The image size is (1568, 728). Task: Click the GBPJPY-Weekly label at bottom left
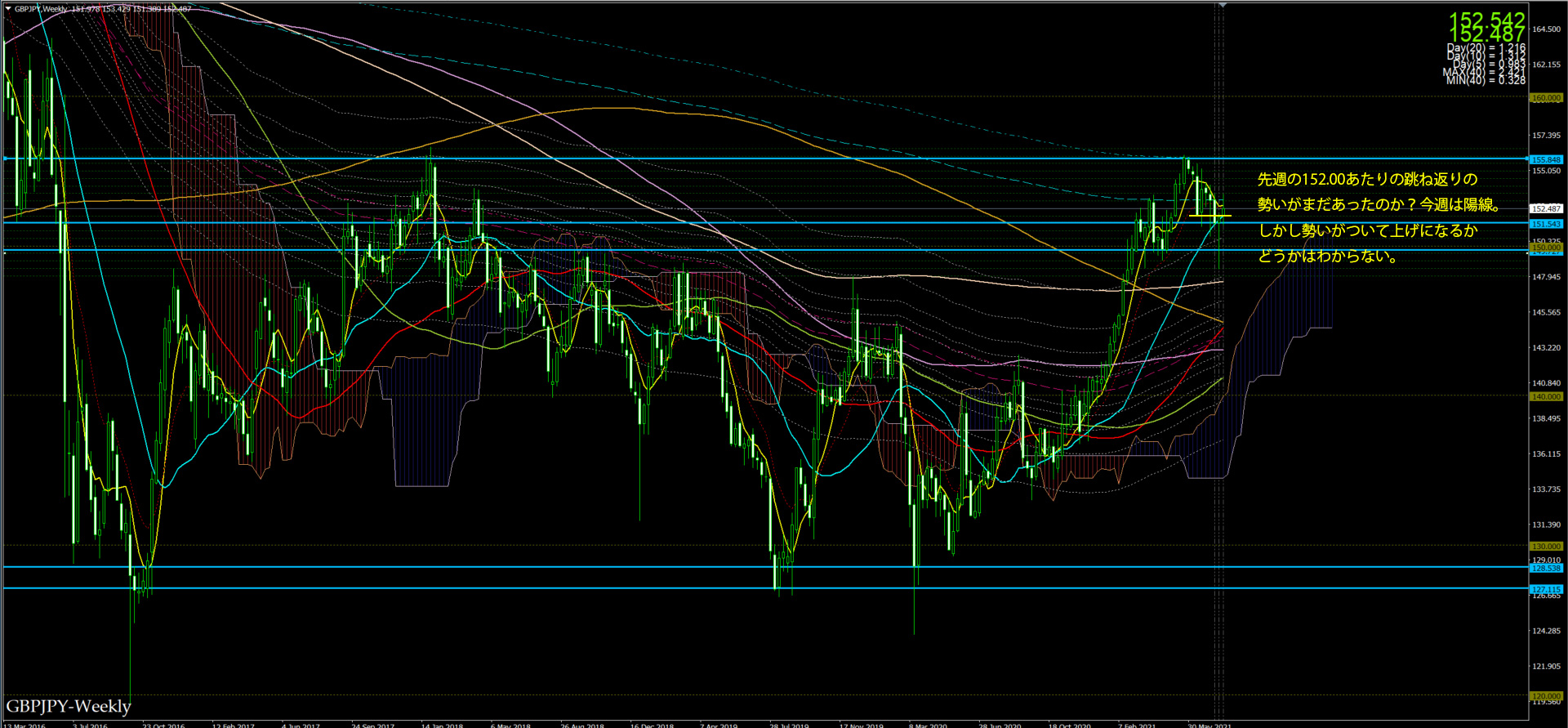pyautogui.click(x=69, y=706)
